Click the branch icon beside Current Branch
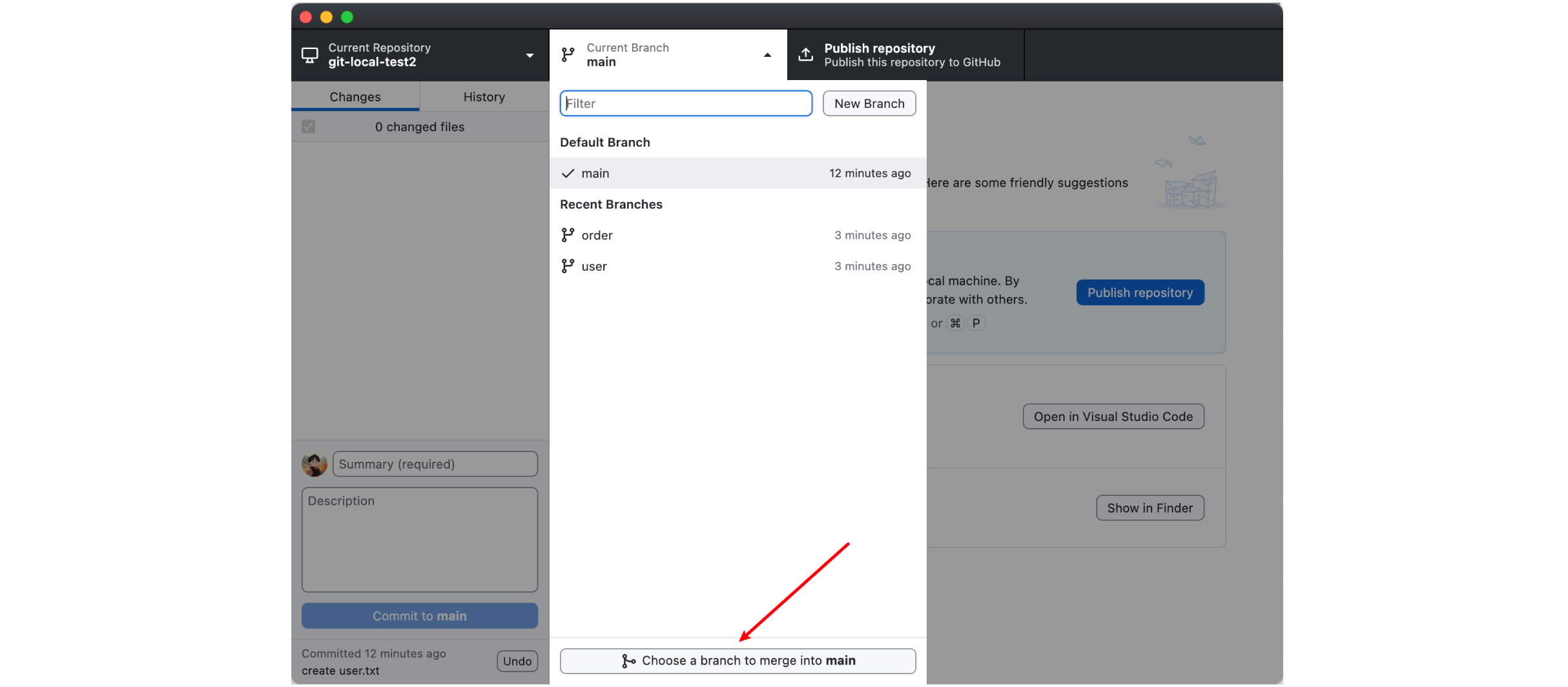The width and height of the screenshot is (1568, 687). [x=568, y=56]
